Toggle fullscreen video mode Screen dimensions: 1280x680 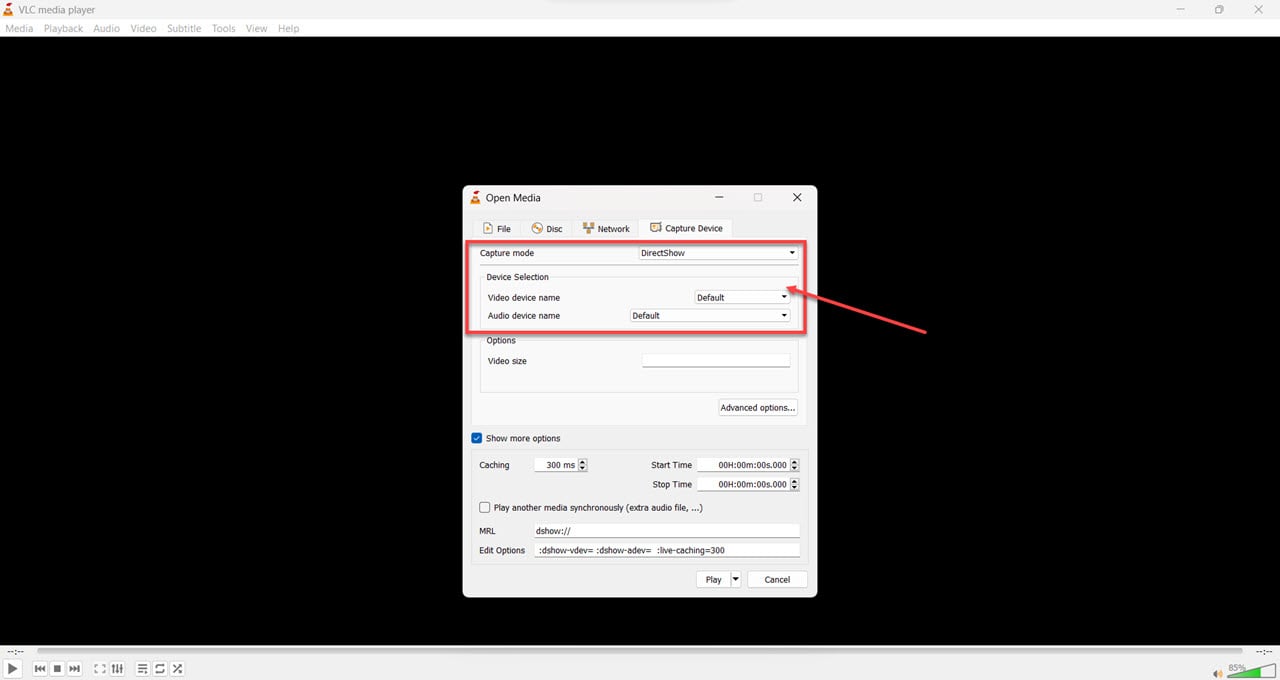tap(100, 668)
